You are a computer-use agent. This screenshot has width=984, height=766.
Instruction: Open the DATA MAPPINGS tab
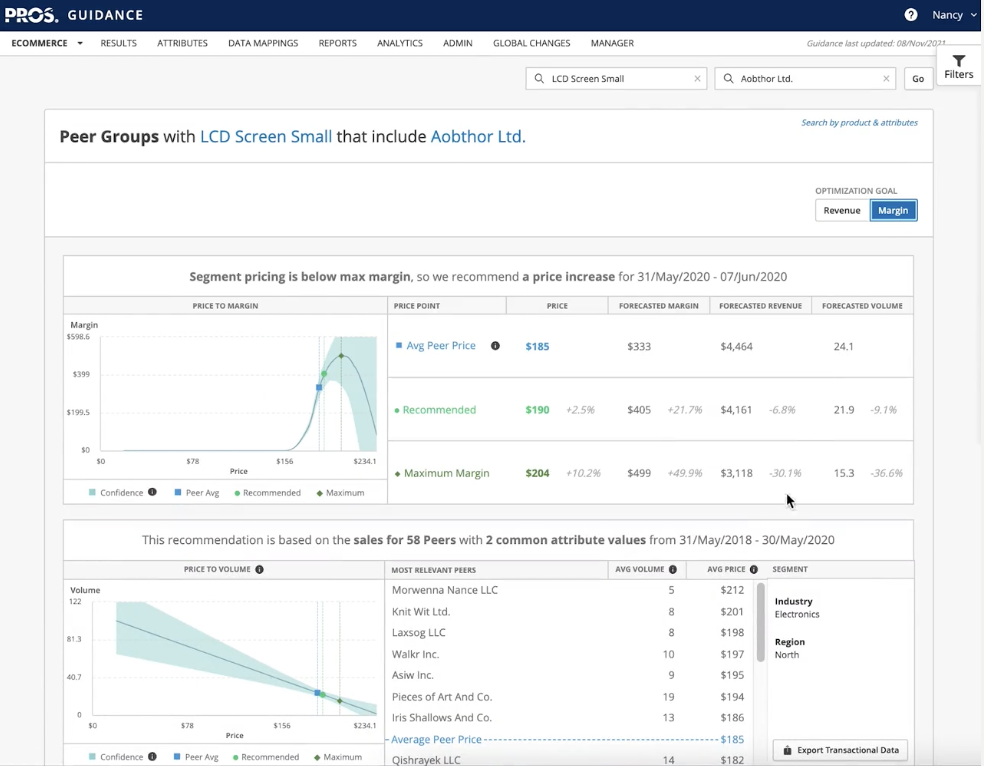tap(263, 43)
